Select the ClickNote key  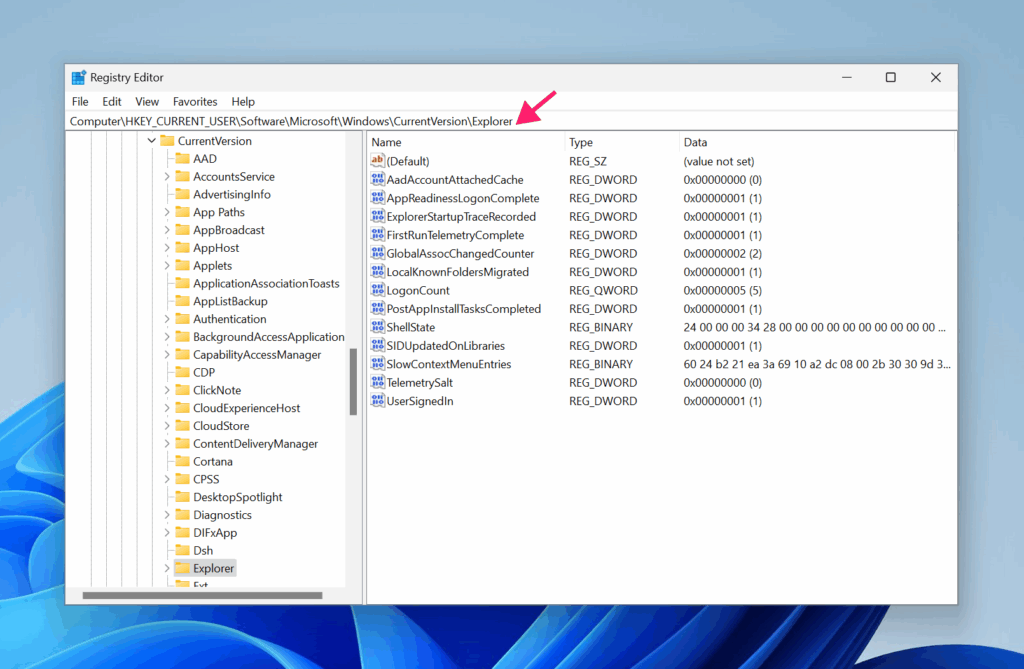pyautogui.click(x=217, y=389)
